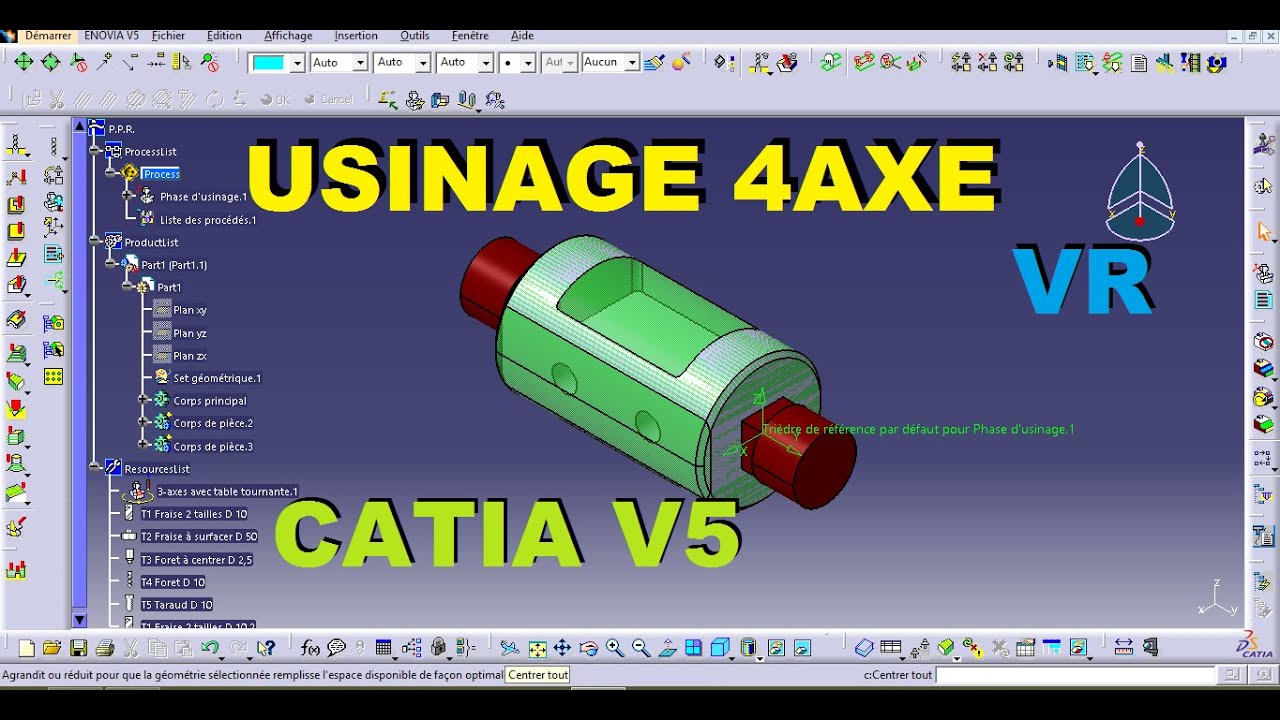The image size is (1280, 720).
Task: Select the Process tree item
Action: 160,174
